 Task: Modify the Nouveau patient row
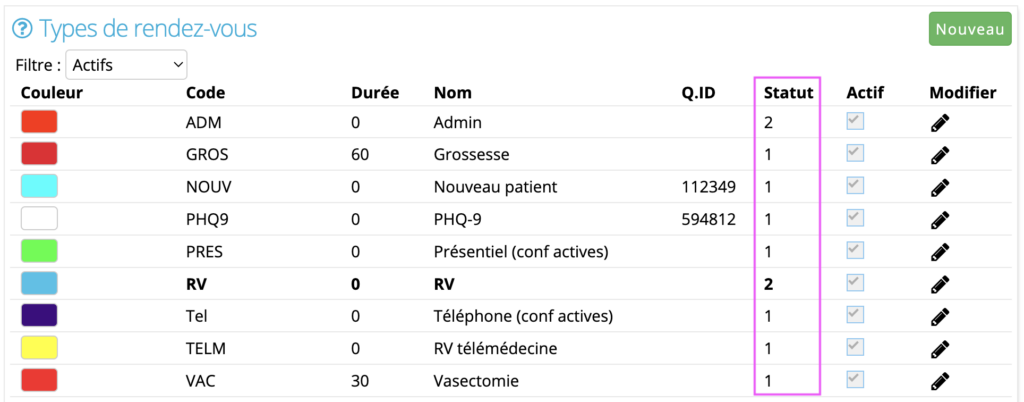[x=940, y=187]
